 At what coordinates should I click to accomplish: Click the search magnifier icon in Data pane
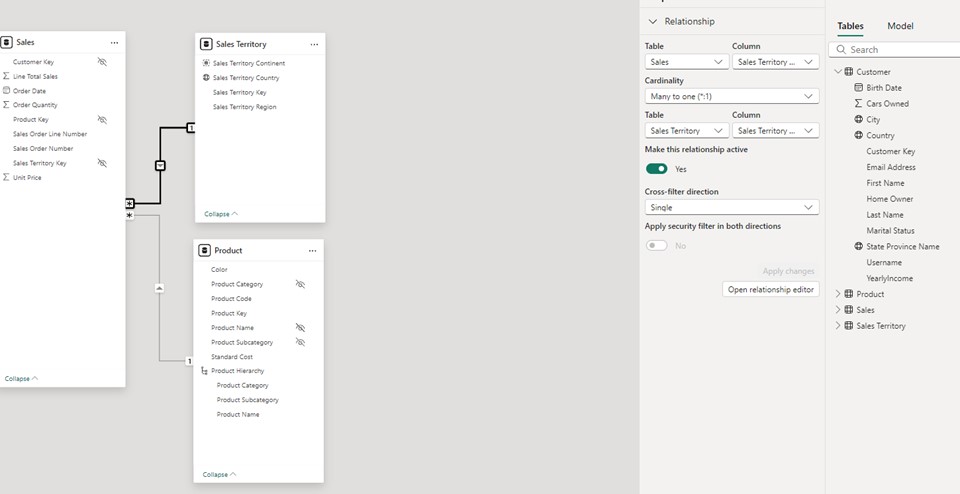pos(841,49)
